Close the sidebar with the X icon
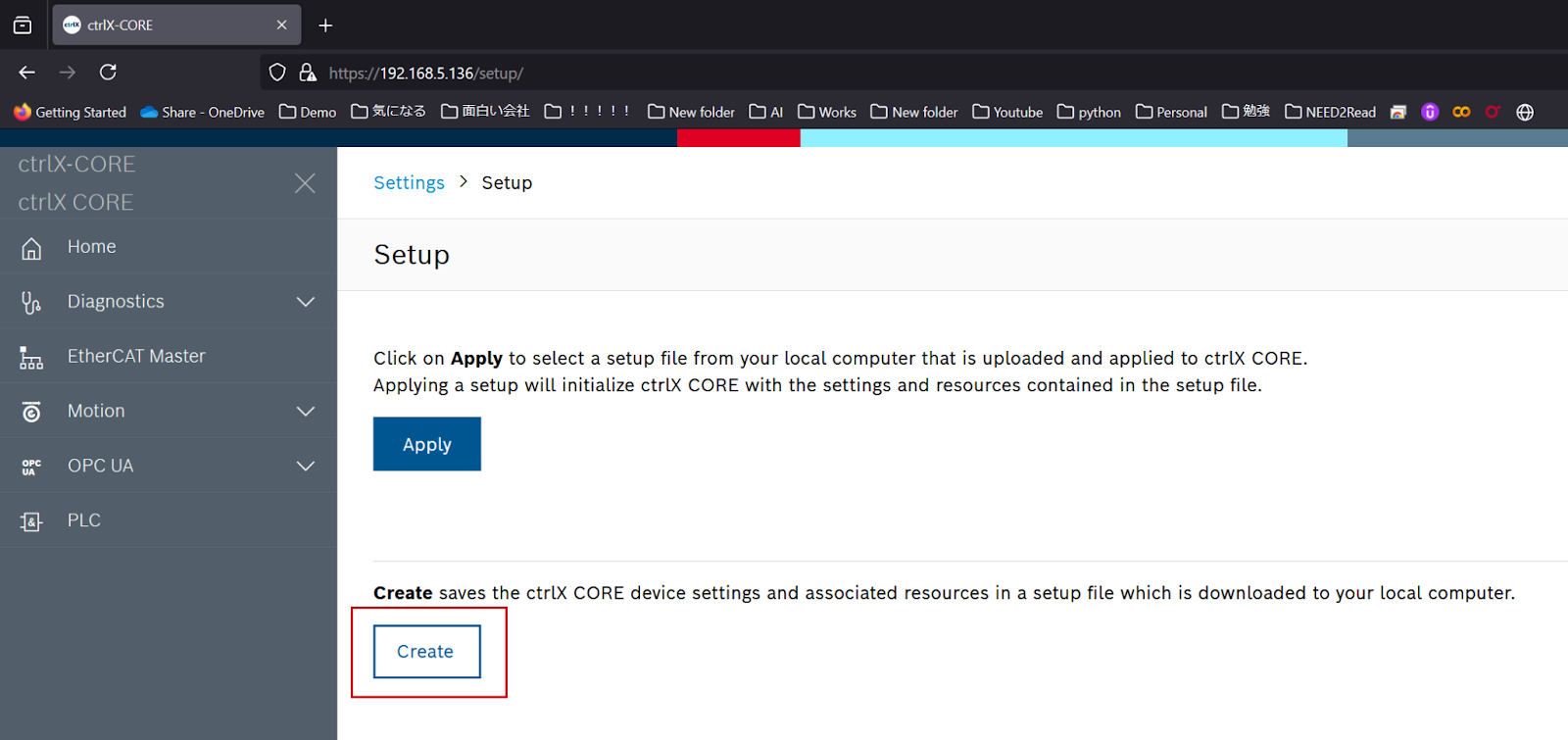This screenshot has width=1568, height=740. [x=305, y=183]
